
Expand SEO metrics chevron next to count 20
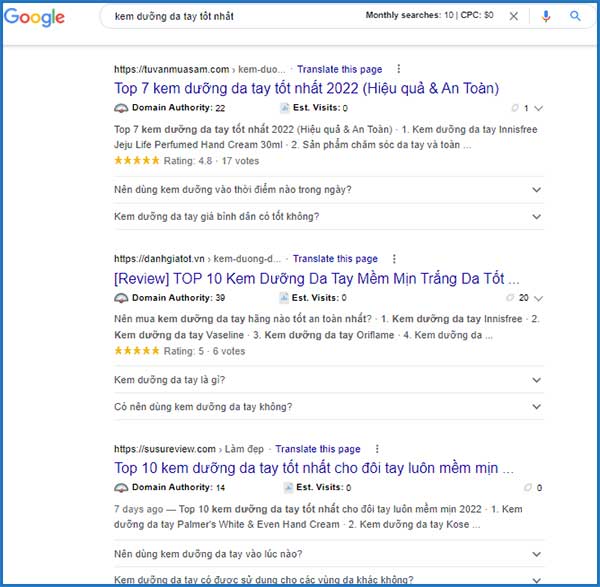click(538, 298)
